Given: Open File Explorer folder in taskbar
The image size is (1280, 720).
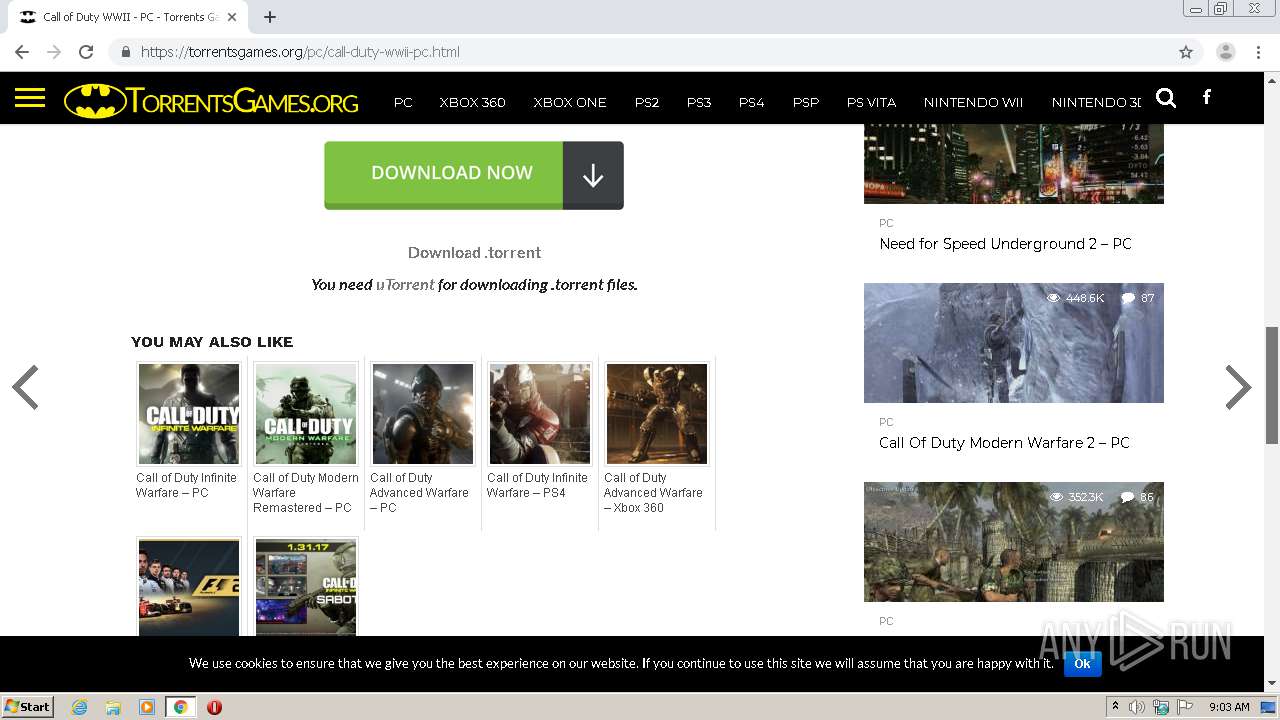Looking at the screenshot, I should click(x=113, y=707).
